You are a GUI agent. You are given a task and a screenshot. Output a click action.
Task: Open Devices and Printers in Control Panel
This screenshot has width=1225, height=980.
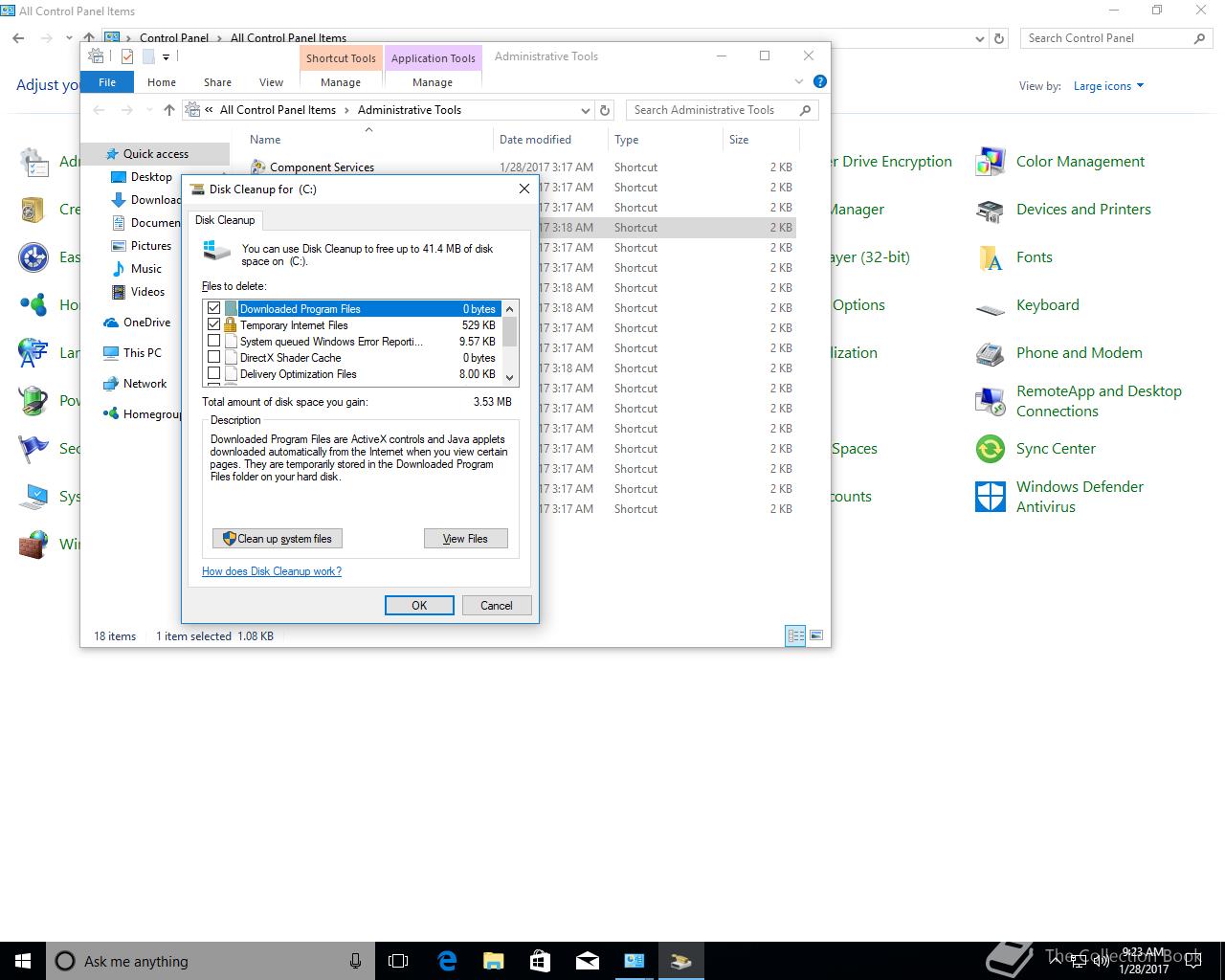pyautogui.click(x=1063, y=210)
